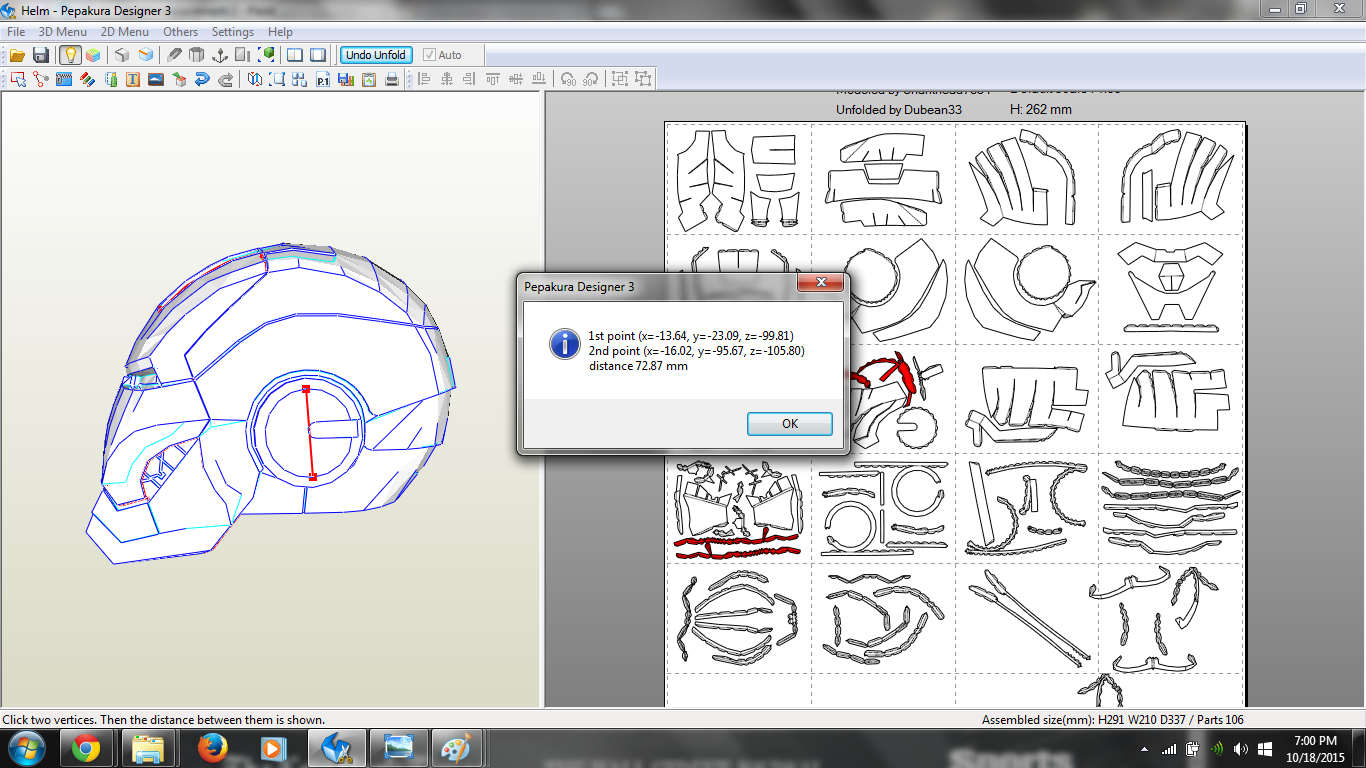
Task: Click the bottom red vertex on helmet
Action: [x=313, y=478]
